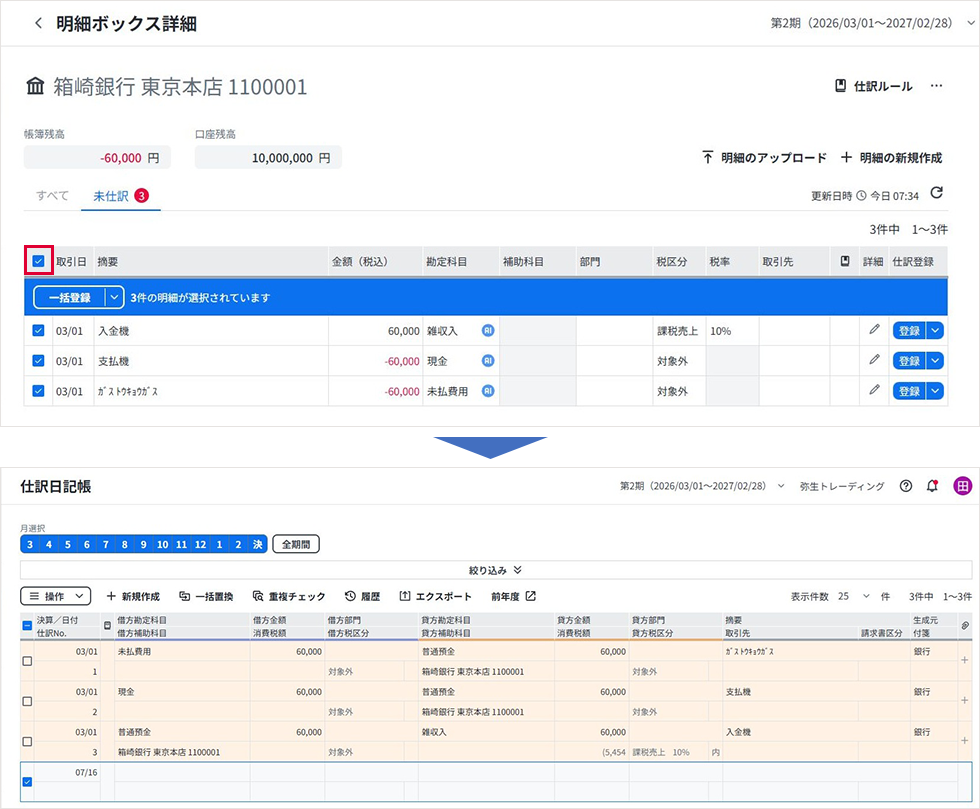The image size is (980, 809).
Task: Toggle the journal header select-all checkbox
Action: pos(27,626)
